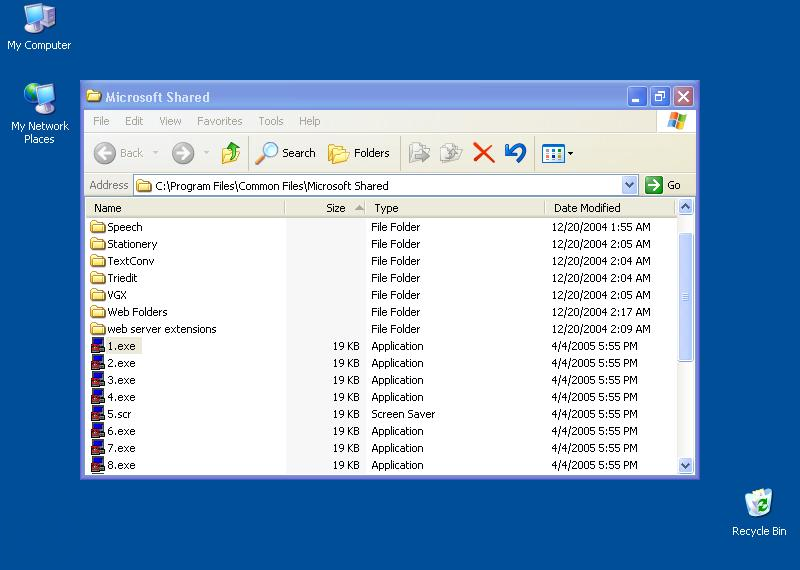Select the 5.scr screen saver icon
Viewport: 800px width, 570px height.
pos(97,414)
